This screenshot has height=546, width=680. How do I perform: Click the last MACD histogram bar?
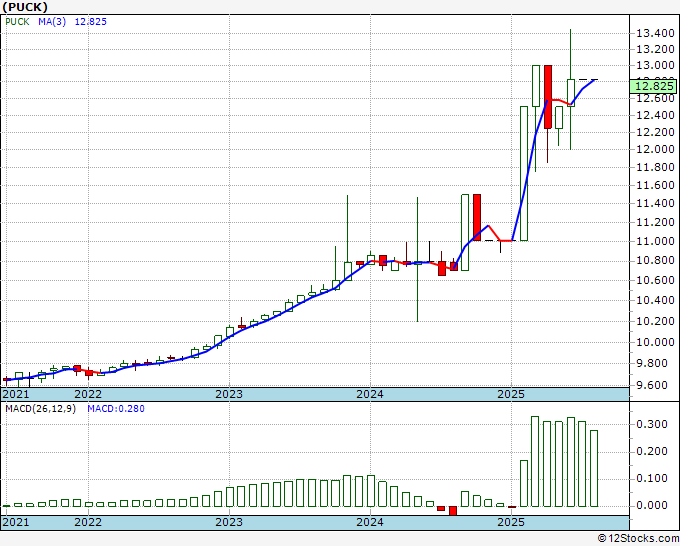point(595,467)
